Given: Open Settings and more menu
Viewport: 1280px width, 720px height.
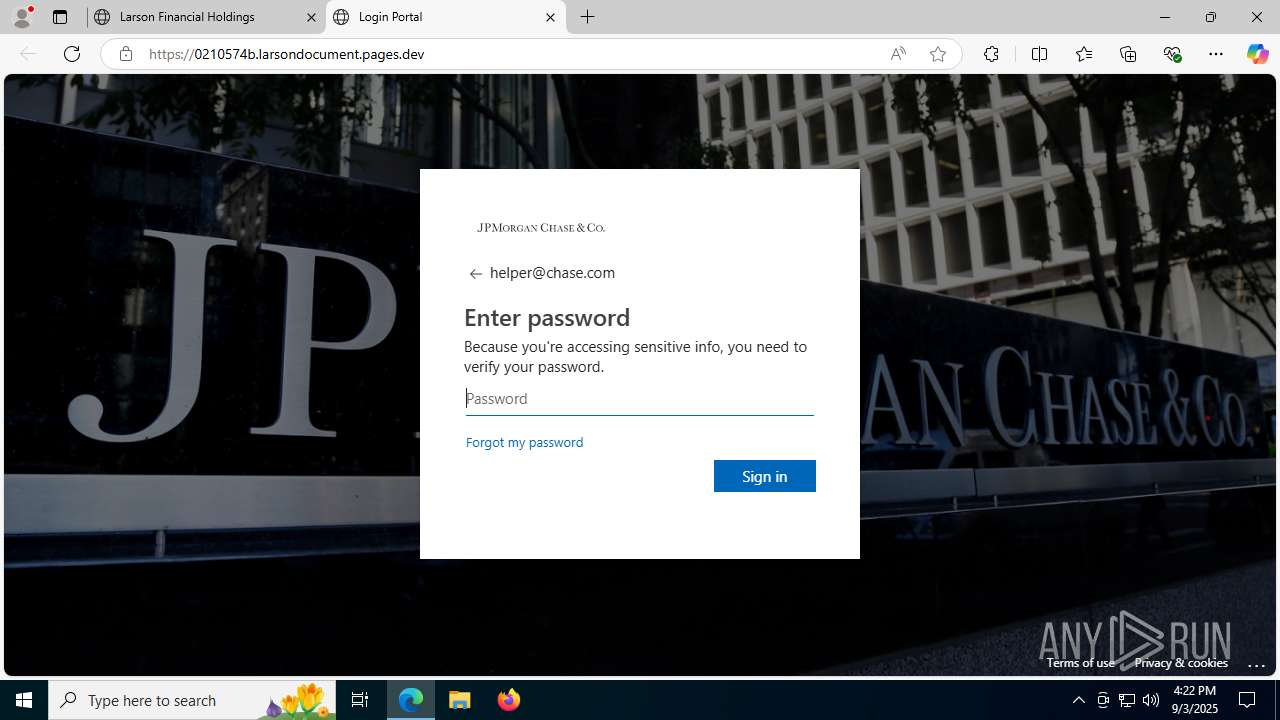Looking at the screenshot, I should (1216, 54).
